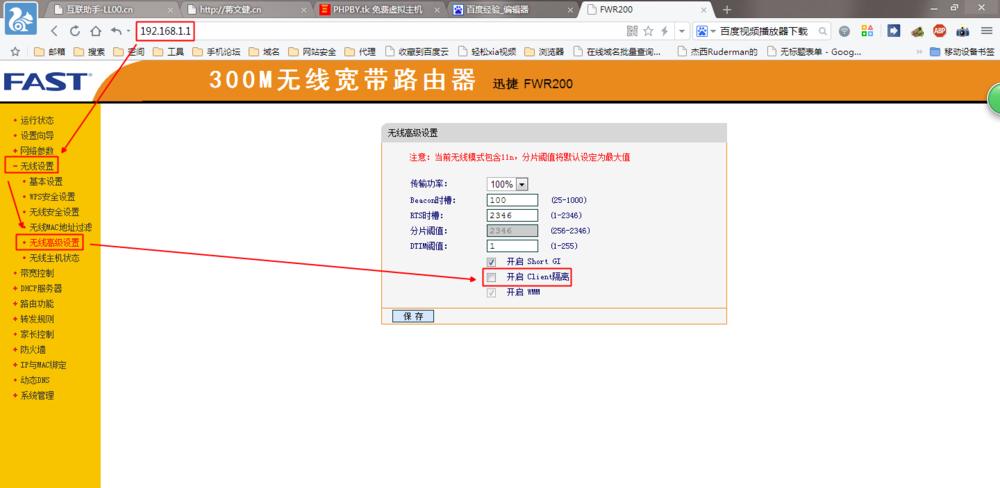Image resolution: width=1000 pixels, height=488 pixels.
Task: Click the undo closed tab arrow icon
Action: click(x=116, y=31)
